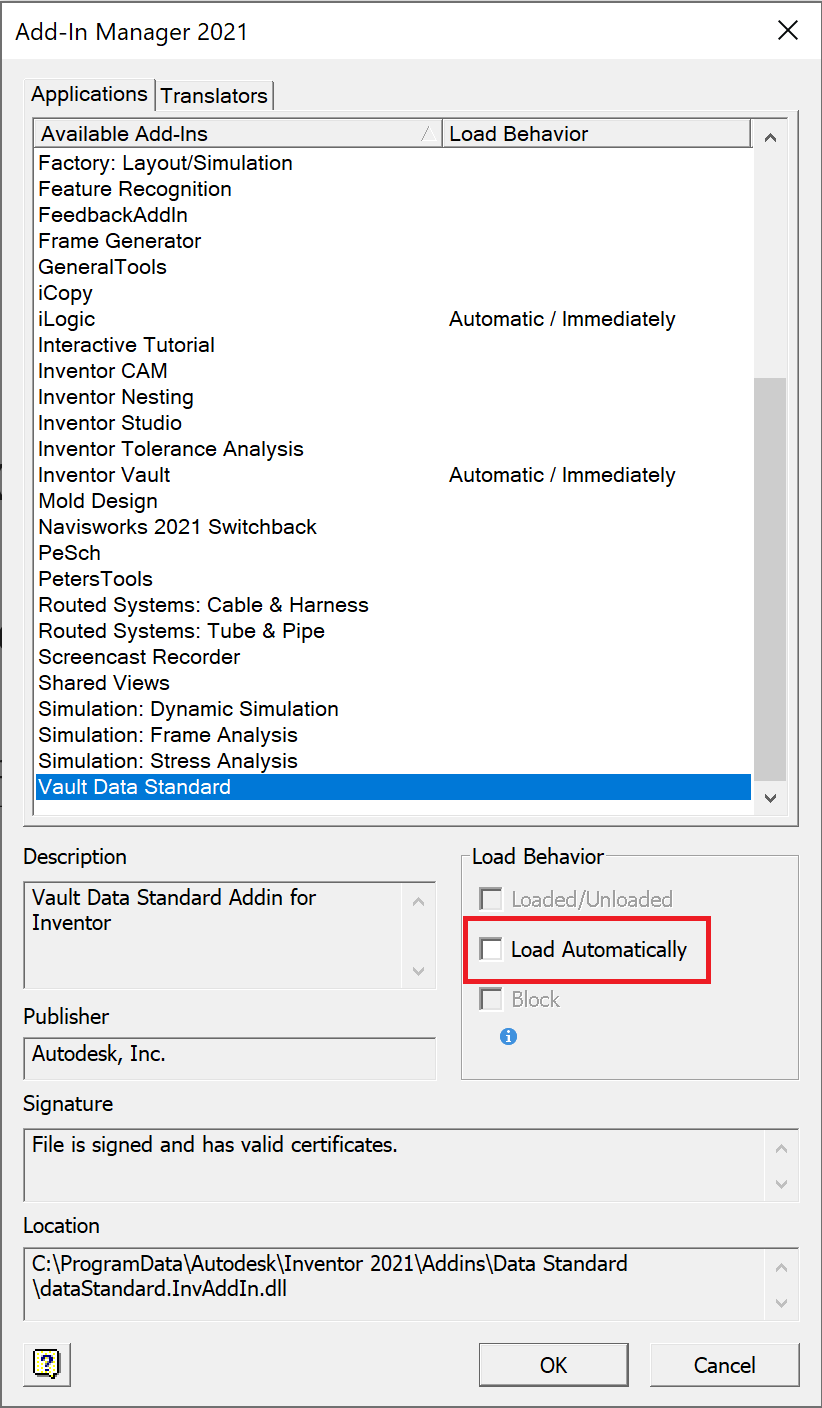822x1408 pixels.
Task: Click the add-in list scroll down arrow
Action: [x=770, y=797]
